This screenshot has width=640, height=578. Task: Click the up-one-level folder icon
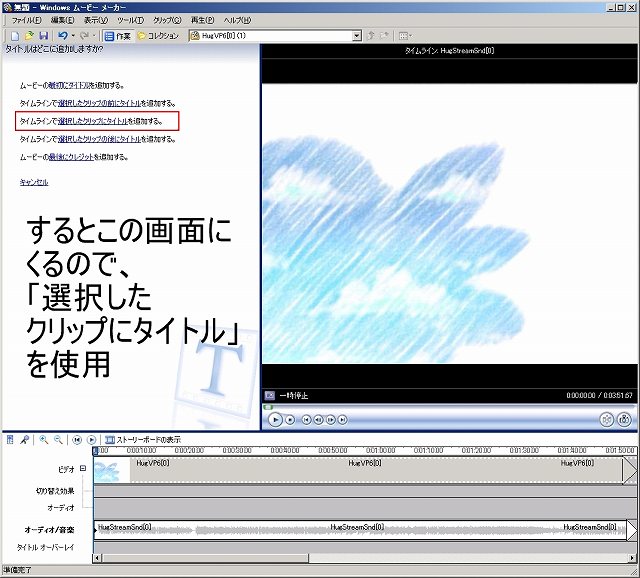pos(371,36)
